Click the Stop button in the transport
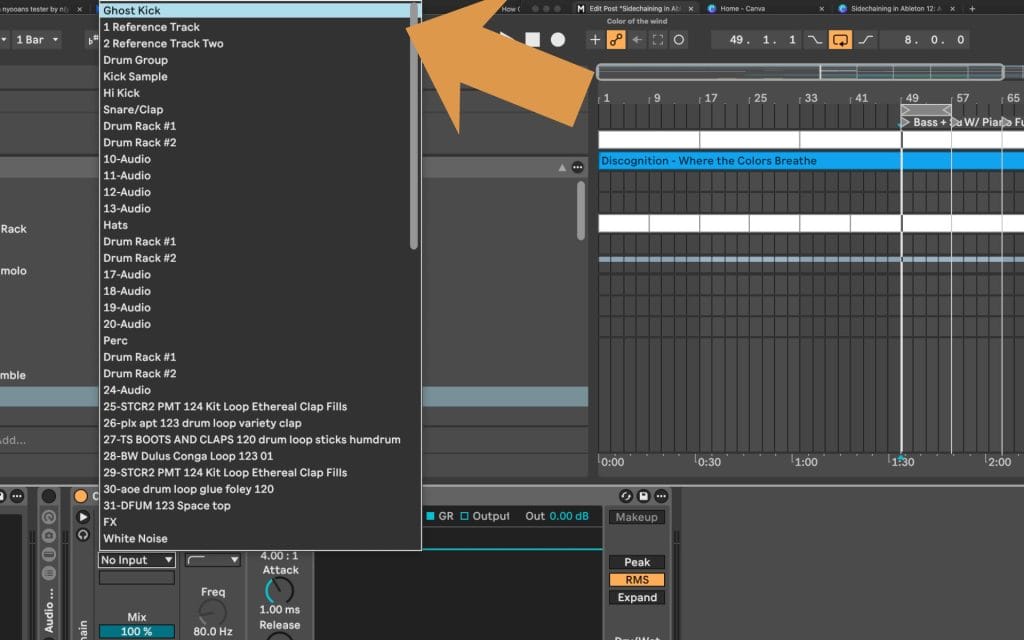 (x=533, y=40)
